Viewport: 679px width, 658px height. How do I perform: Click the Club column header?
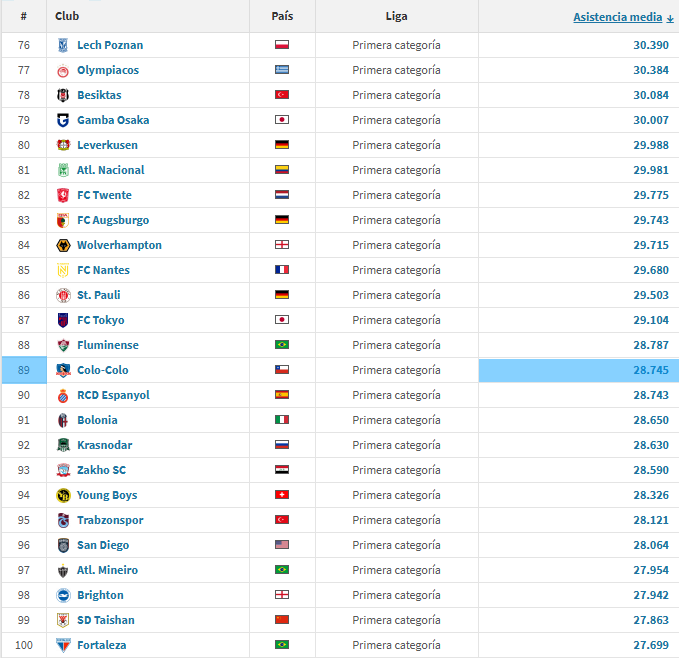pyautogui.click(x=67, y=16)
